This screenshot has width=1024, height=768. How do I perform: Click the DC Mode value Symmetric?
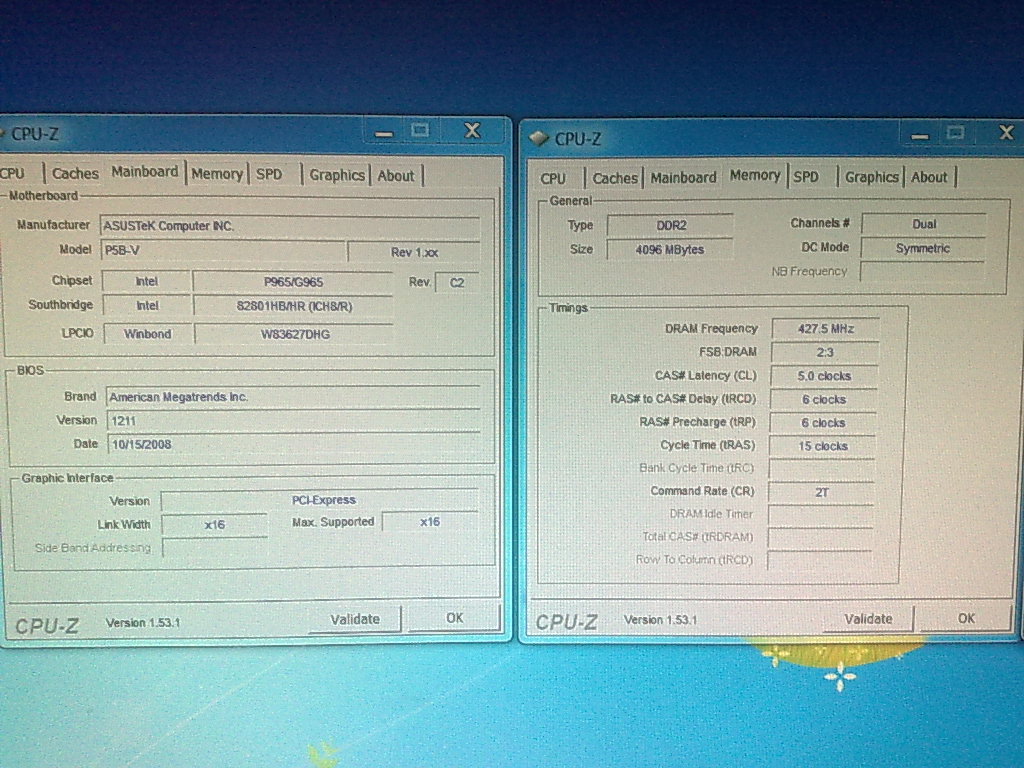(922, 248)
